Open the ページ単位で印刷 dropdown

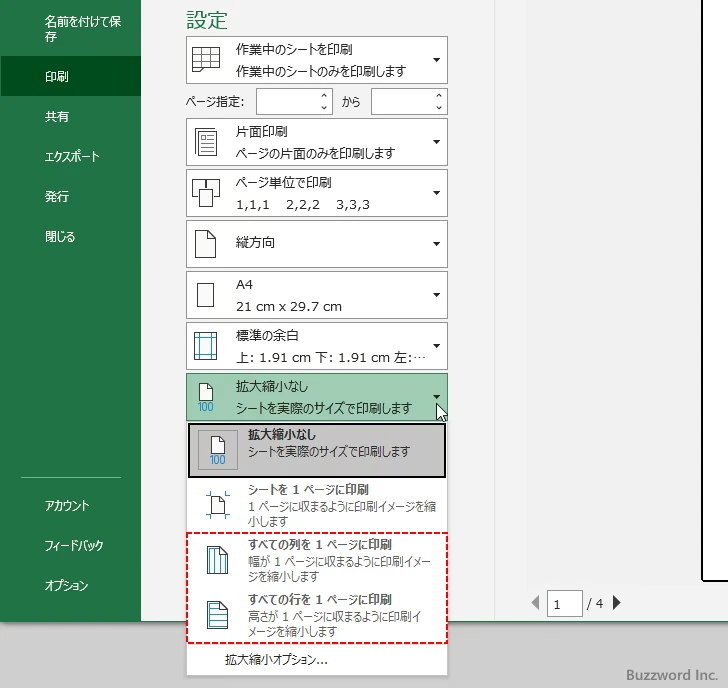317,193
